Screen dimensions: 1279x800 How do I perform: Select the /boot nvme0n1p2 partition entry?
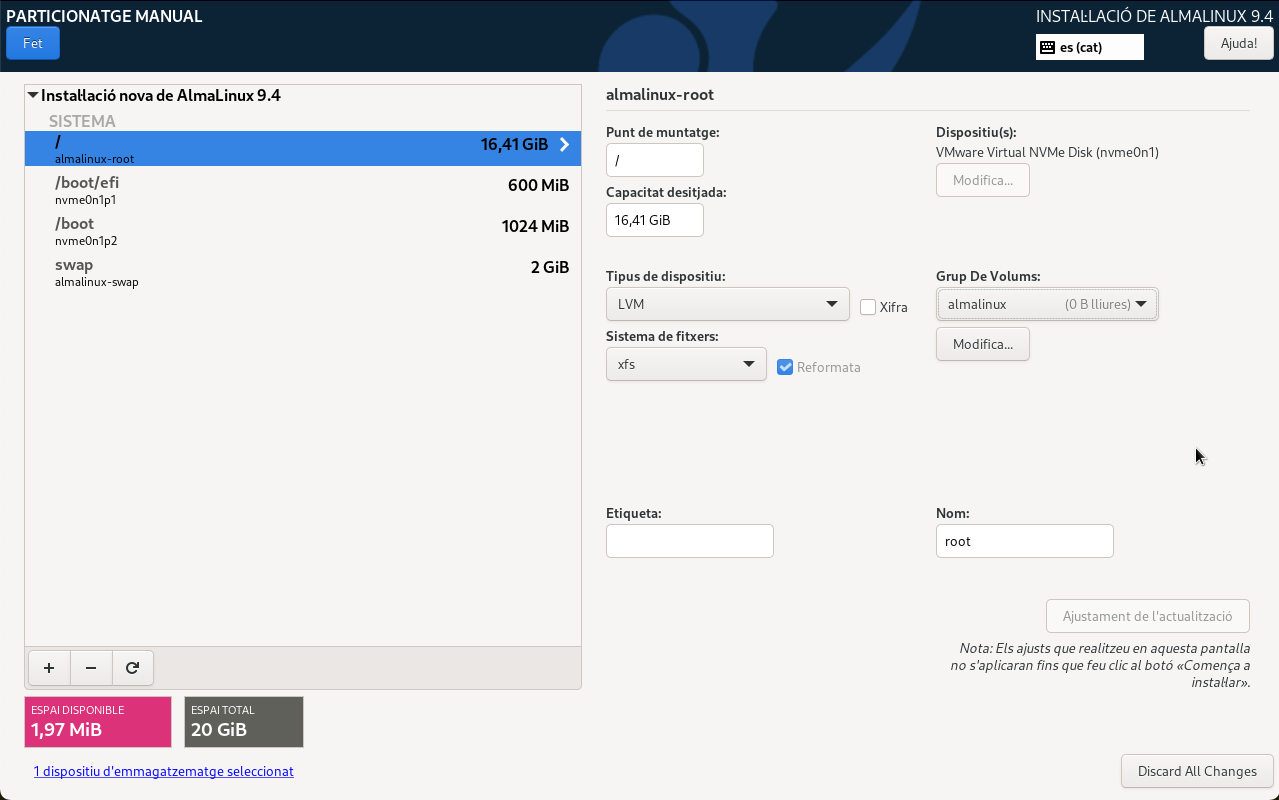(x=302, y=230)
